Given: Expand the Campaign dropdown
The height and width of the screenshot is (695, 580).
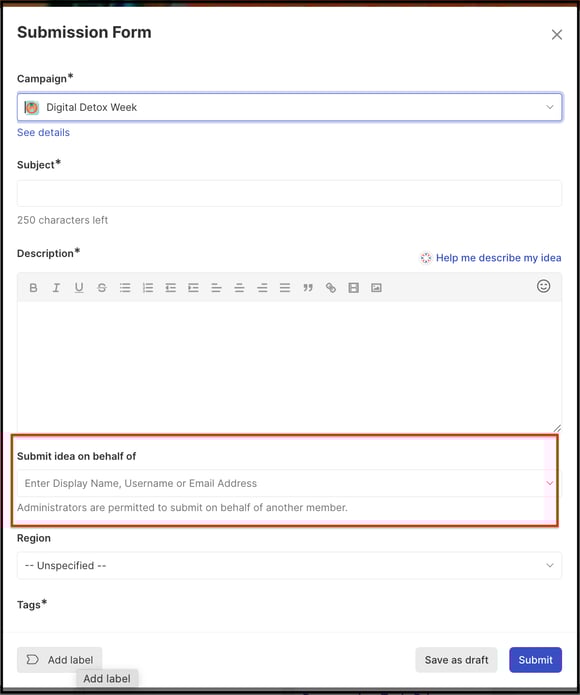Looking at the screenshot, I should coord(289,107).
